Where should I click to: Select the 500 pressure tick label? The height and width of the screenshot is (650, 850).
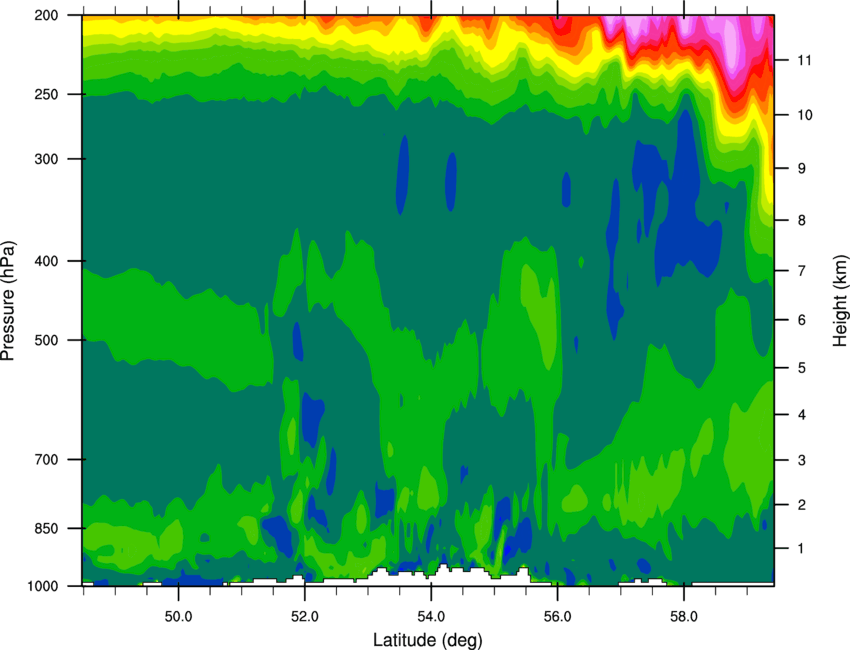pyautogui.click(x=46, y=340)
